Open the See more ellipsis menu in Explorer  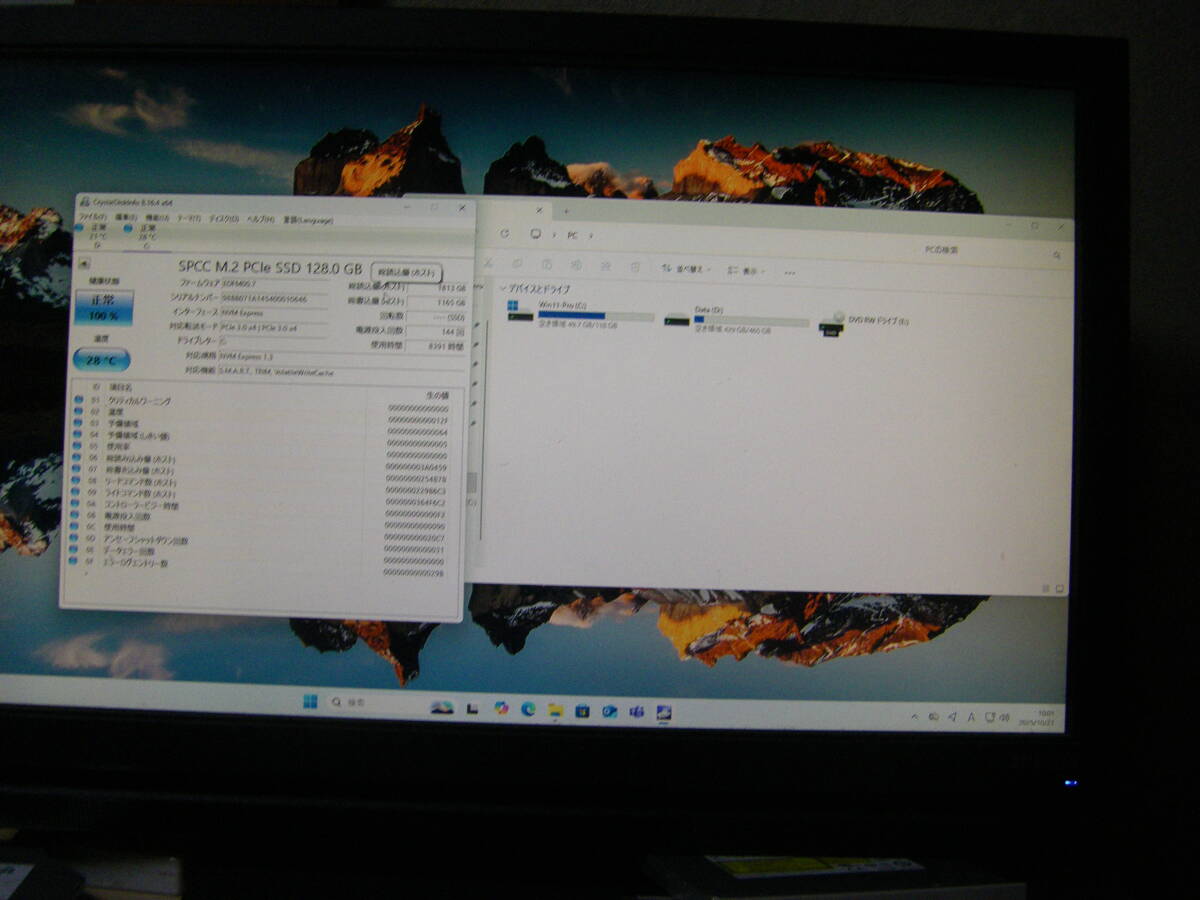click(790, 272)
